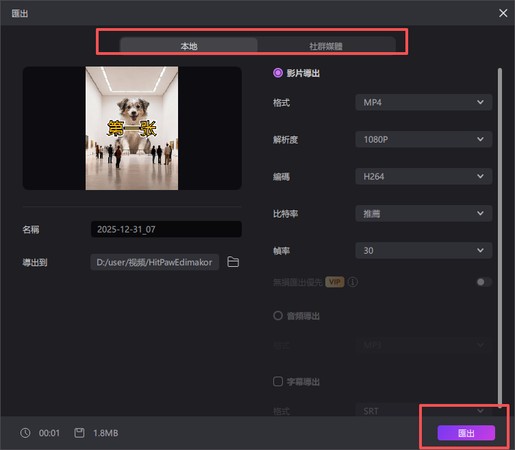Click the 解析度 label

point(285,139)
